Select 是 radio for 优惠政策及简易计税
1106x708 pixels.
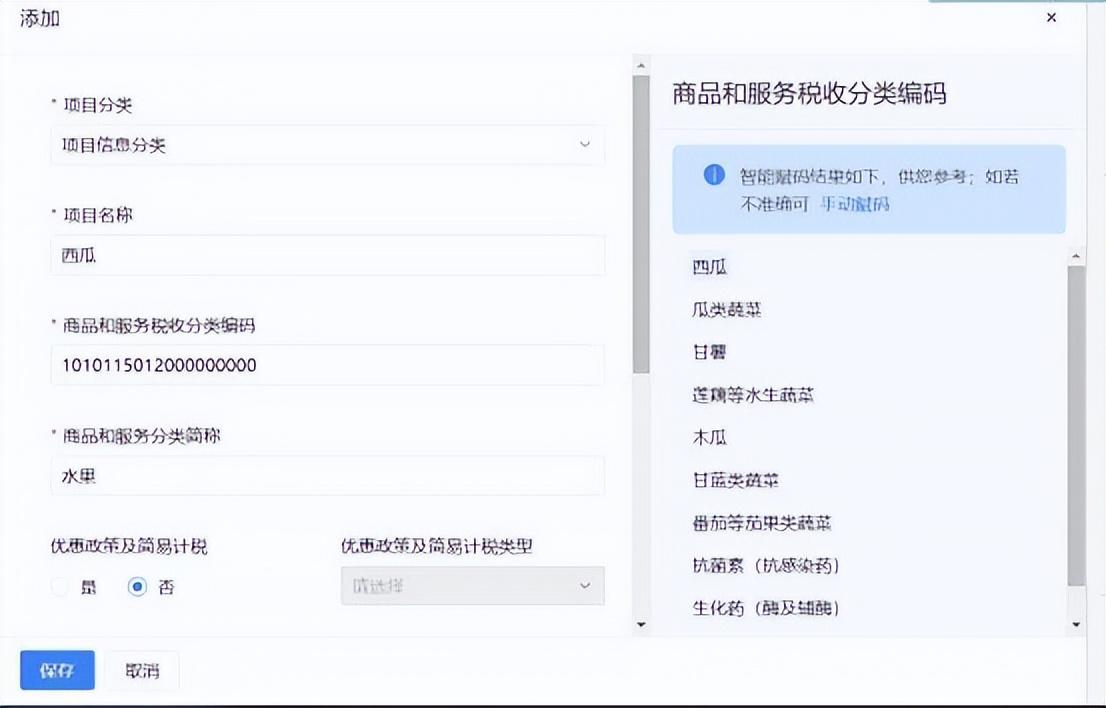coord(61,587)
